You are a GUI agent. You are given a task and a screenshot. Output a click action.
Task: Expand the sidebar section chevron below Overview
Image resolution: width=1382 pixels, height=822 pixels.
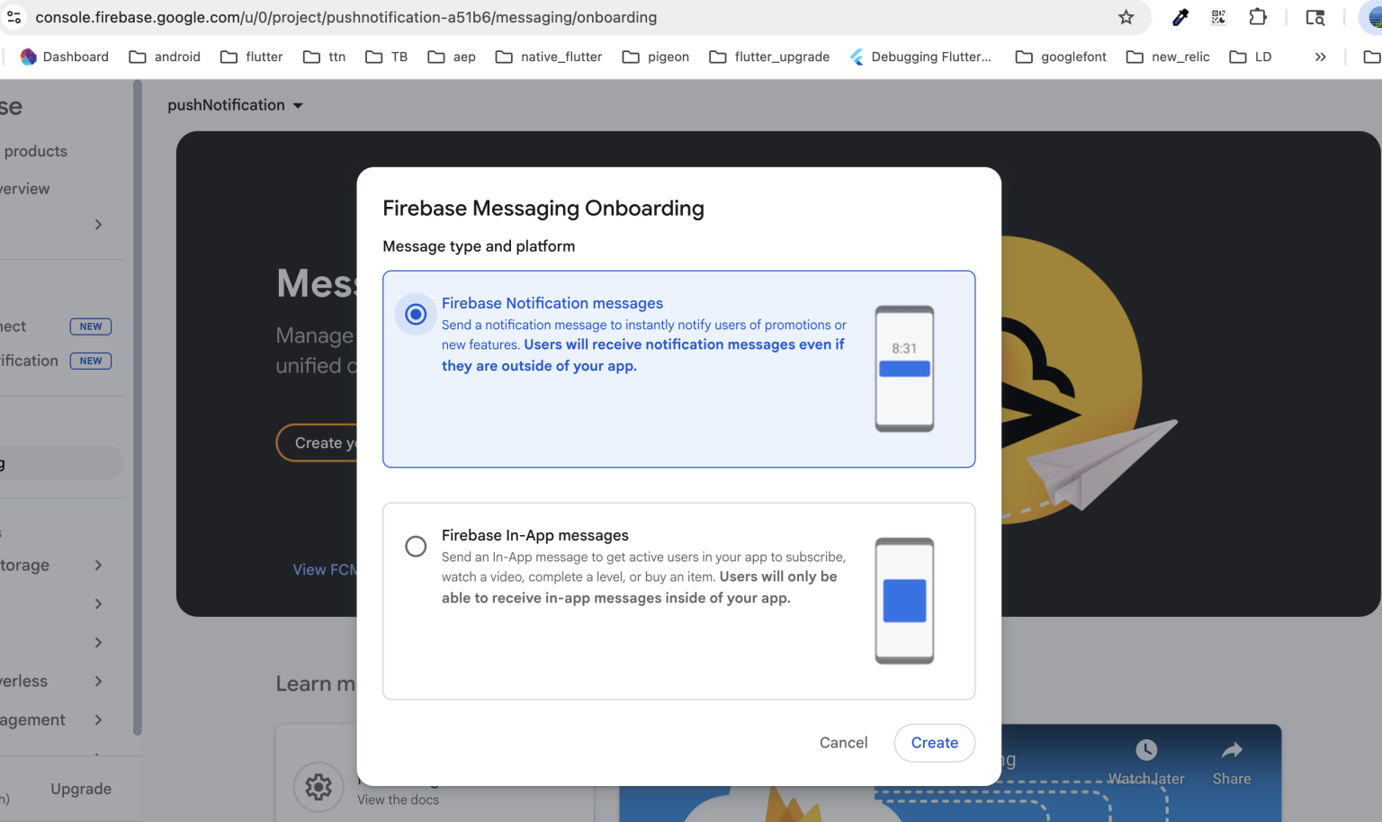click(x=98, y=225)
